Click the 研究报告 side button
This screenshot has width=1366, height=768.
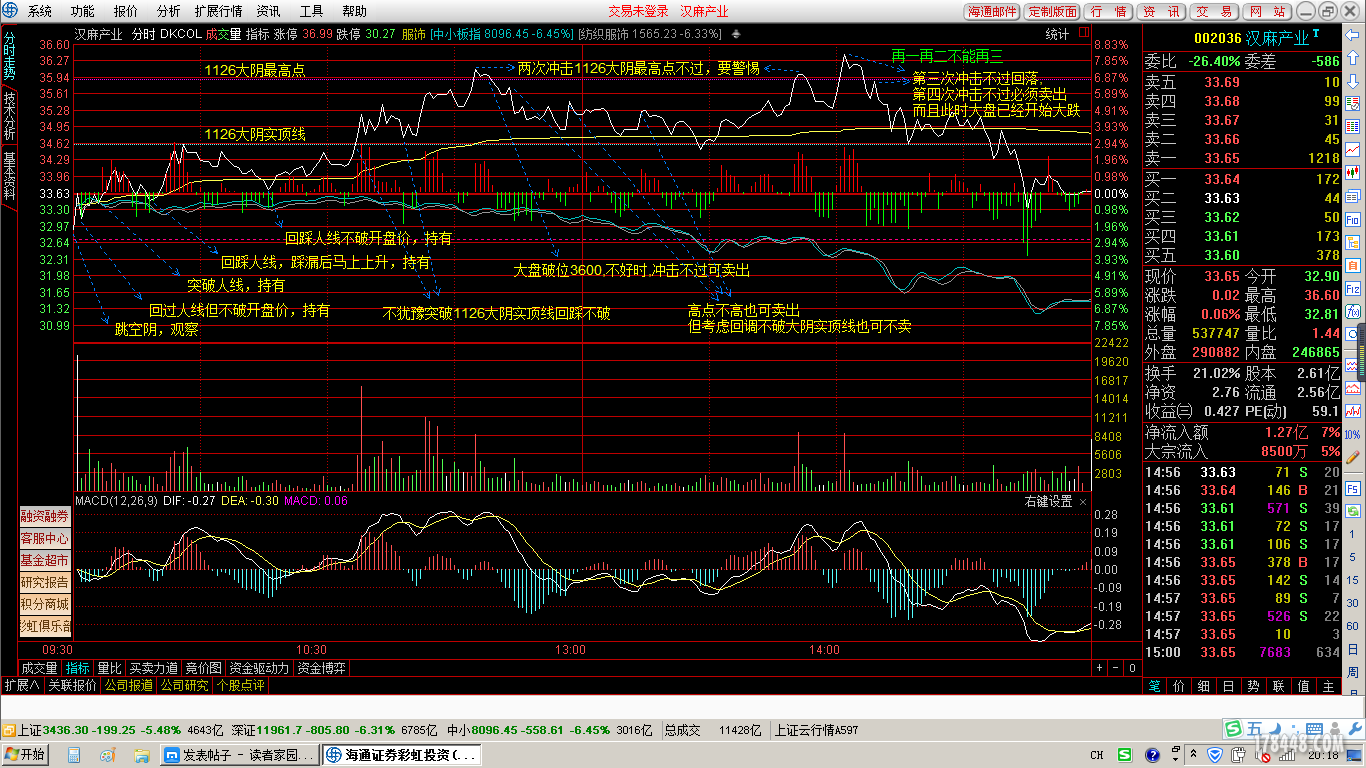(45, 582)
